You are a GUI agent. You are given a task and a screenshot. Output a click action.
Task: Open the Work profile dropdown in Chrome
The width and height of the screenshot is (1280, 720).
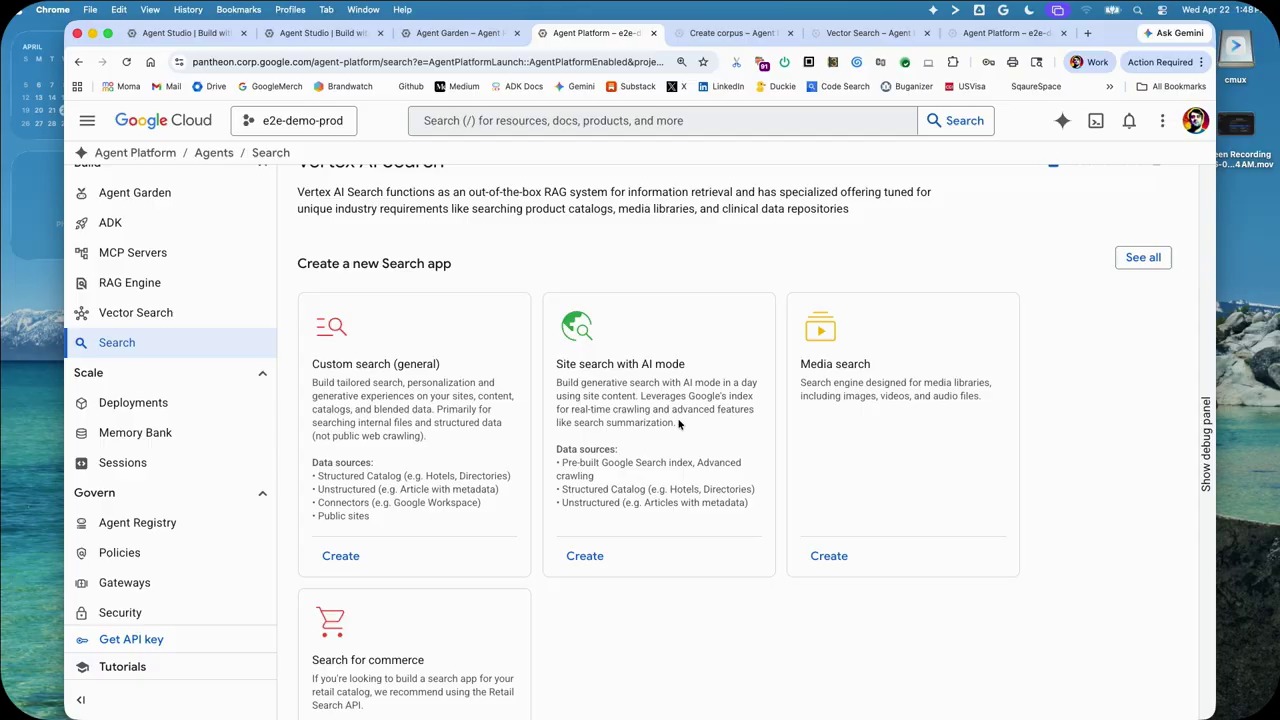1089,62
